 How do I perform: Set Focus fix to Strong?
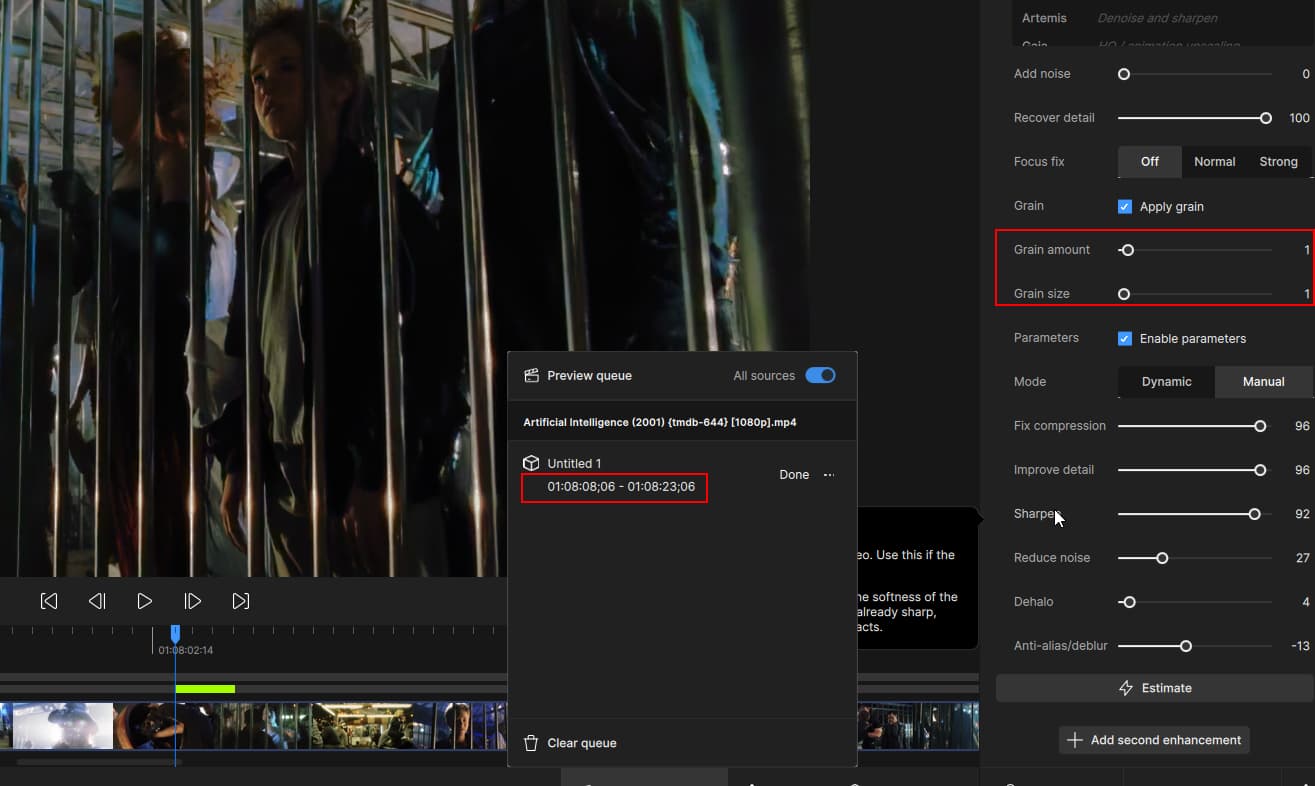pyautogui.click(x=1278, y=161)
